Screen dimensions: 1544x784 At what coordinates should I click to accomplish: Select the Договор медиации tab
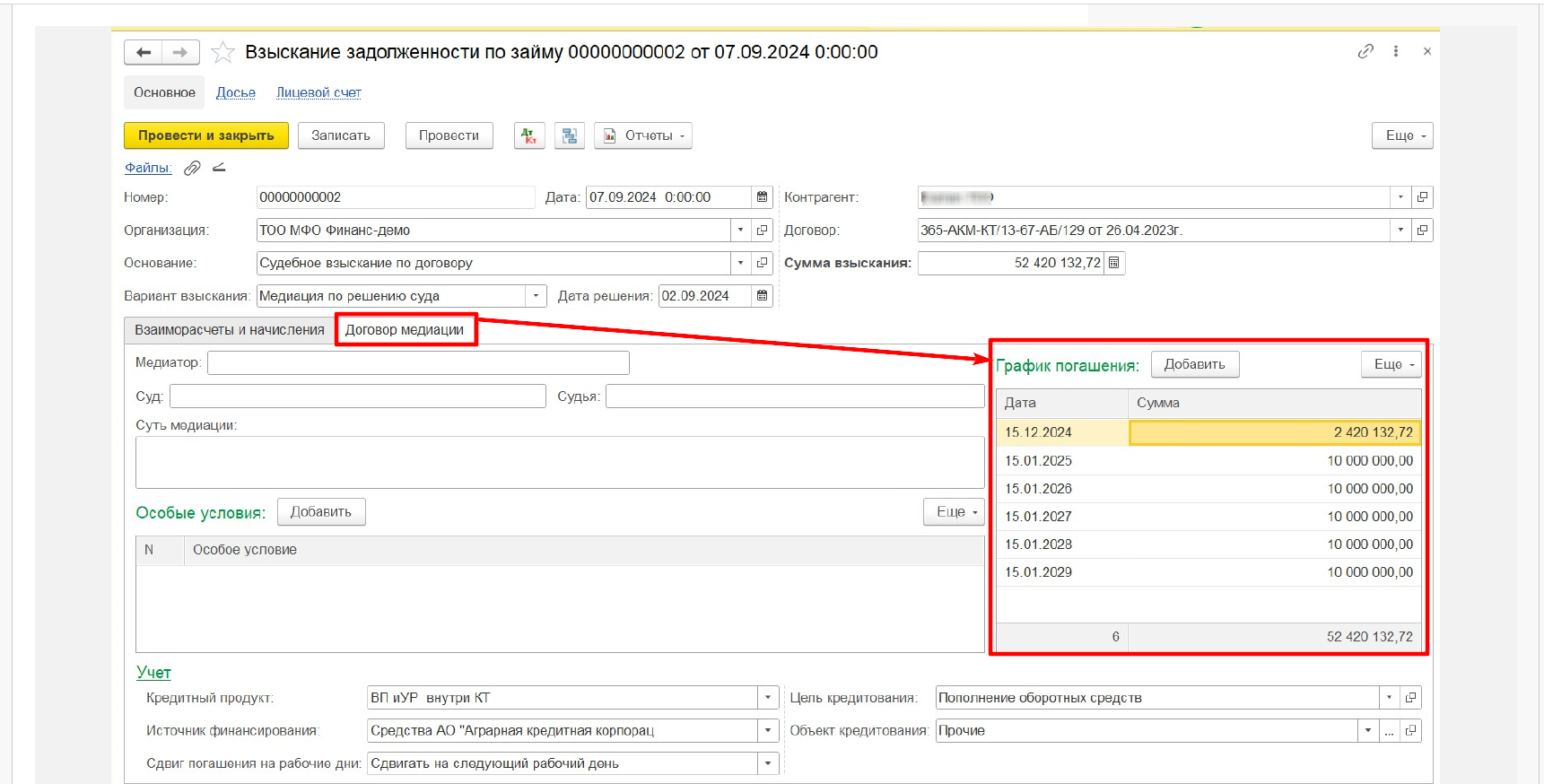tap(405, 330)
